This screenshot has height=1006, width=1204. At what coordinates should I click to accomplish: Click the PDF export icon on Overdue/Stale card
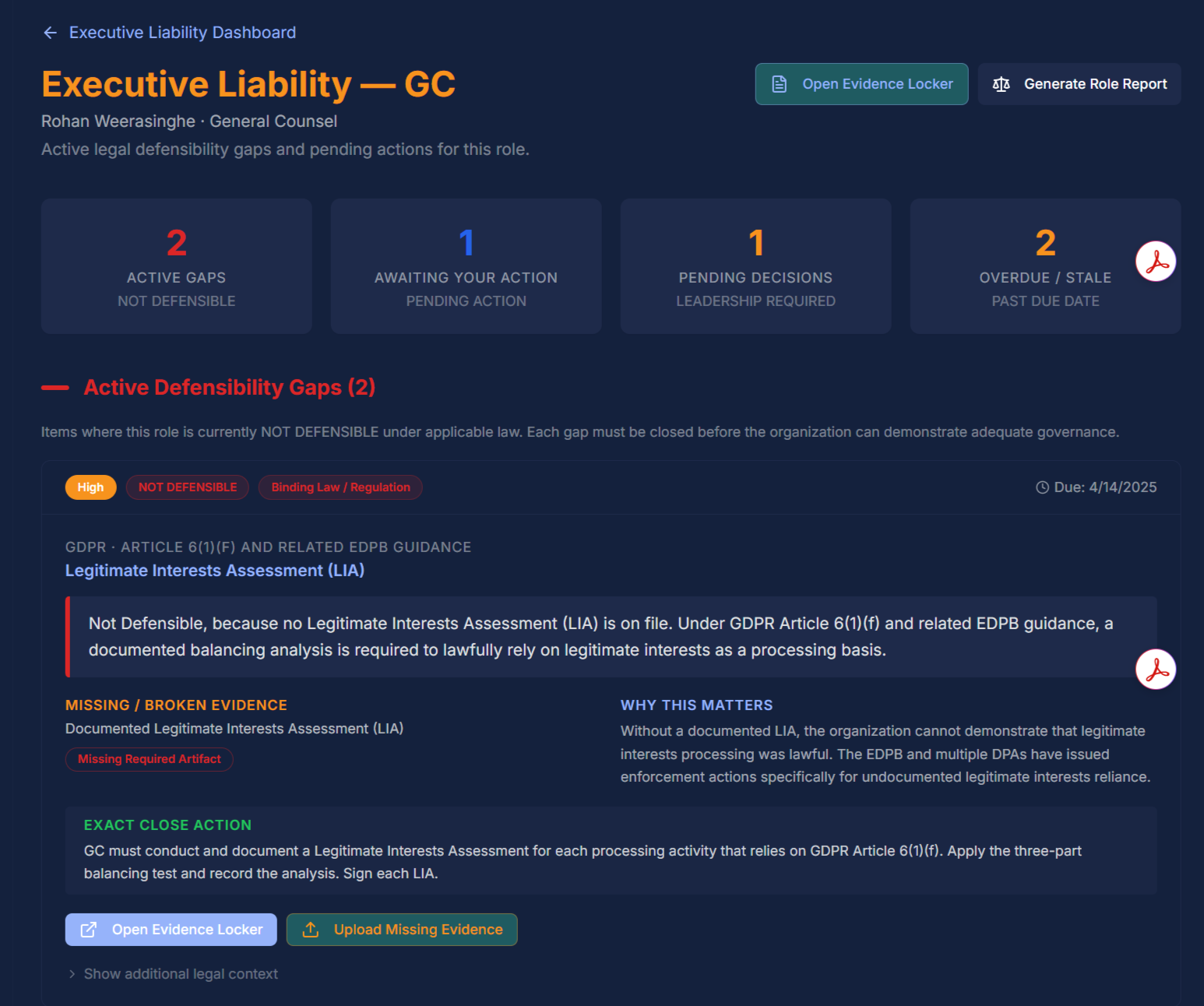pos(1156,262)
